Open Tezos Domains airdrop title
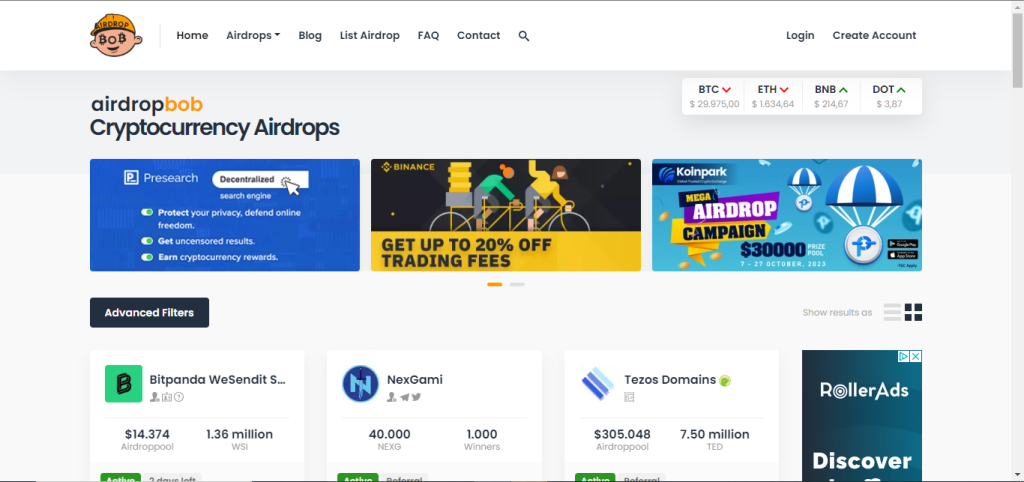Screen dimensions: 1024x482 (x=670, y=379)
